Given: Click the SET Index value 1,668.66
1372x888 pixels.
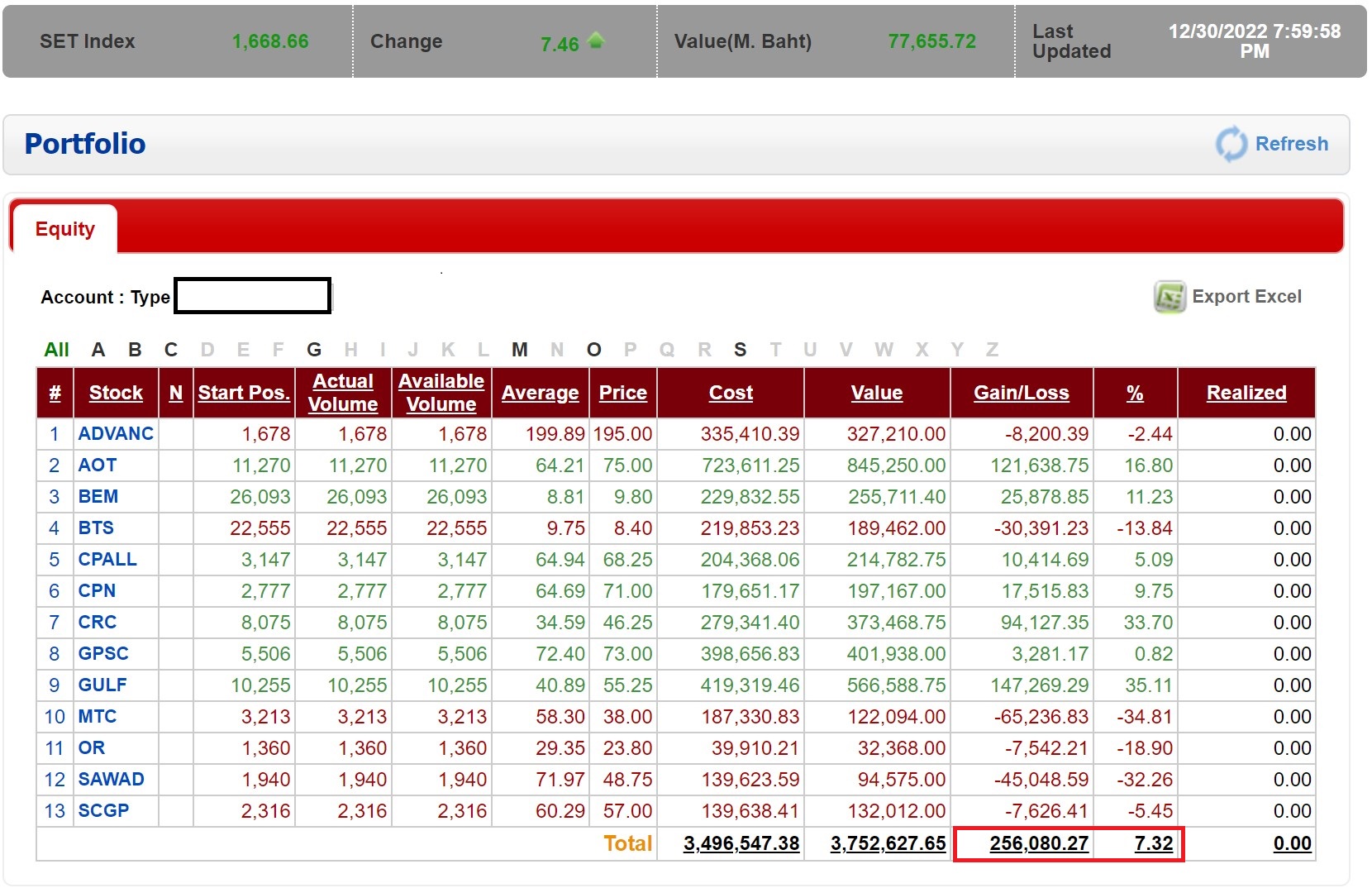Looking at the screenshot, I should pyautogui.click(x=270, y=41).
